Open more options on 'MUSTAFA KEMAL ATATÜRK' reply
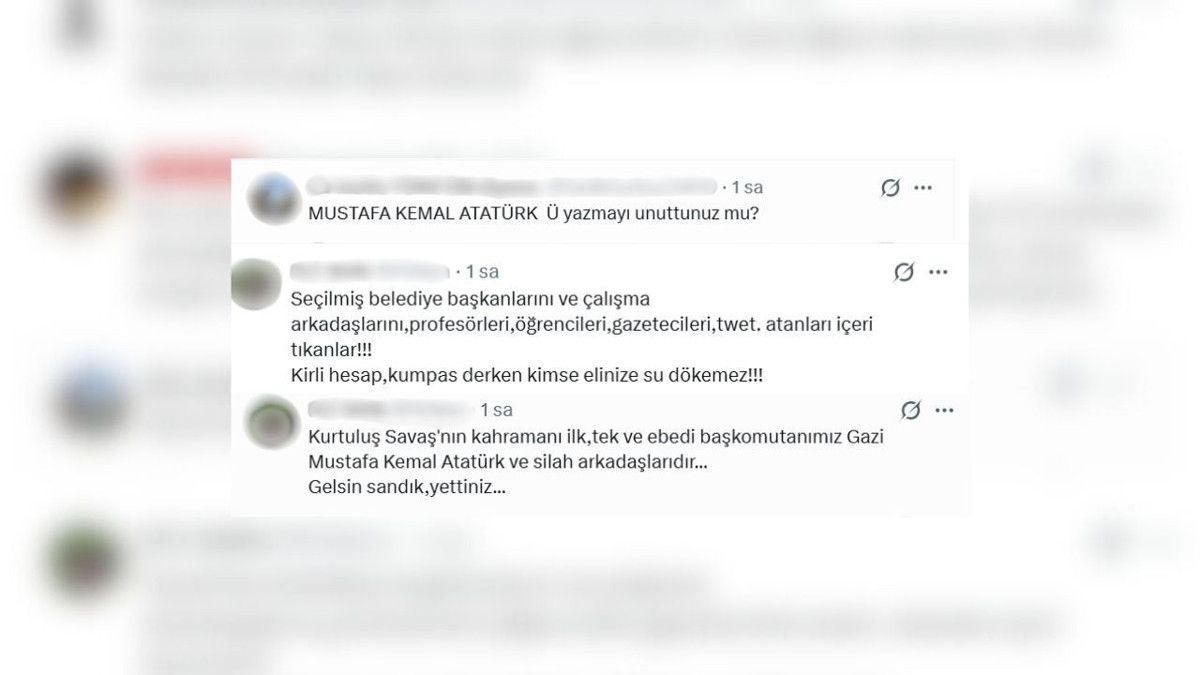1200x675 pixels. pos(923,188)
